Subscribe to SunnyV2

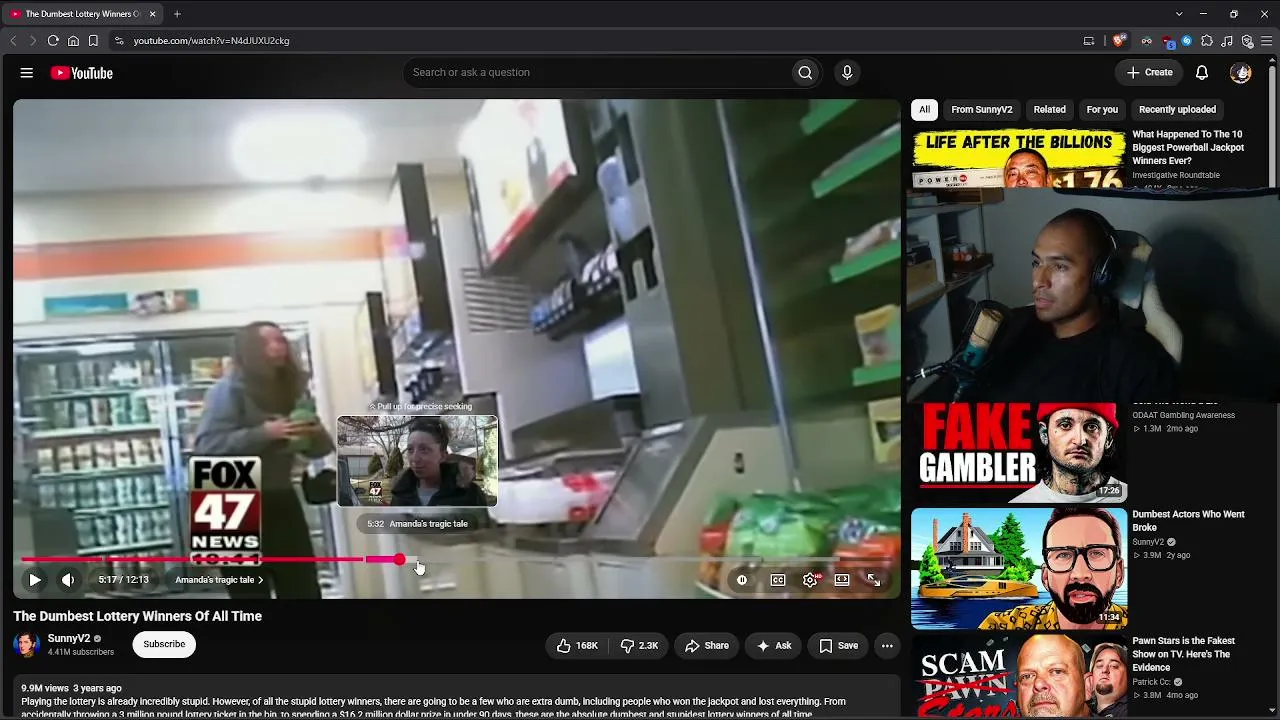pyautogui.click(x=164, y=645)
